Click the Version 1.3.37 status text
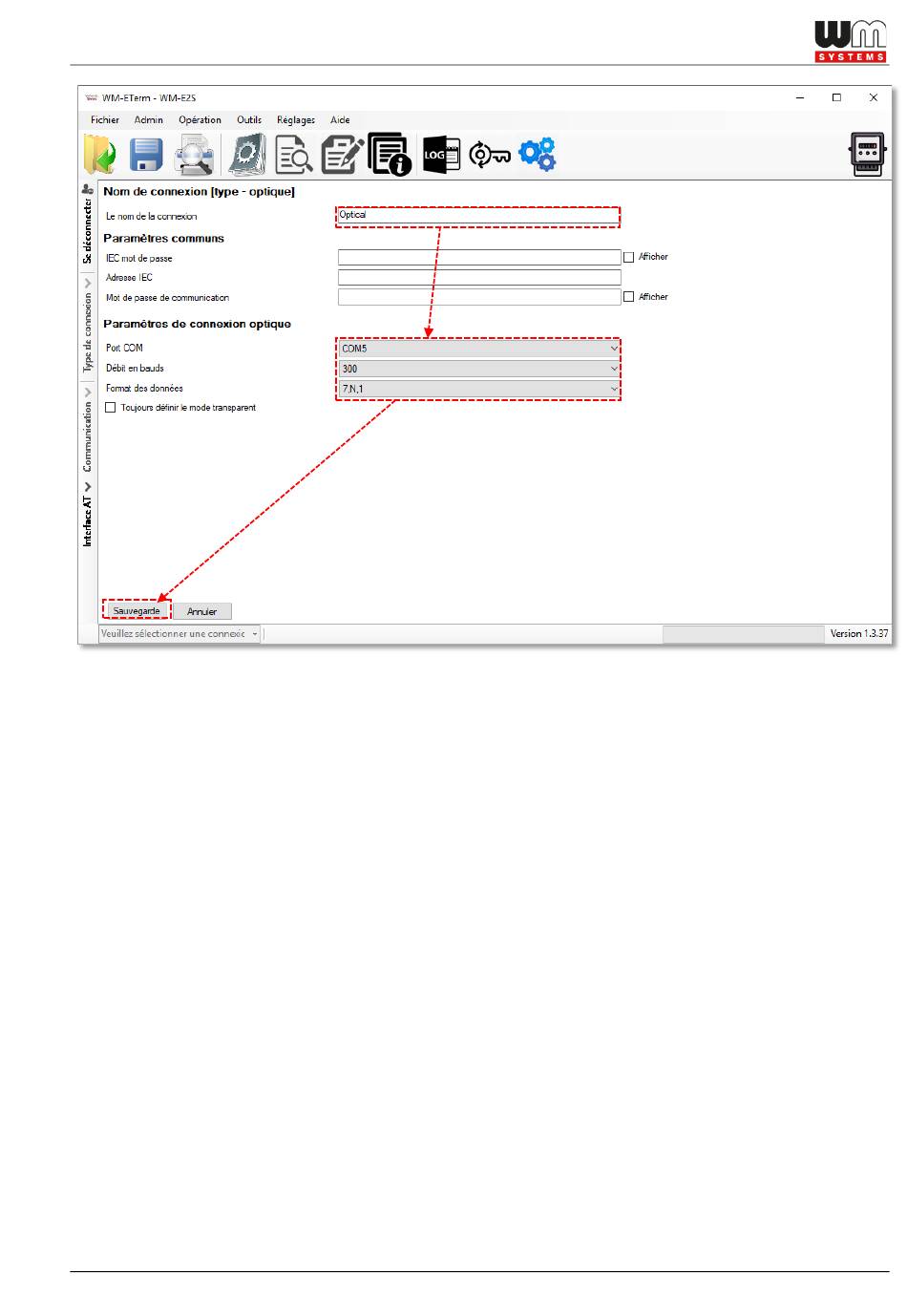Image resolution: width=907 pixels, height=1316 pixels. tap(859, 634)
